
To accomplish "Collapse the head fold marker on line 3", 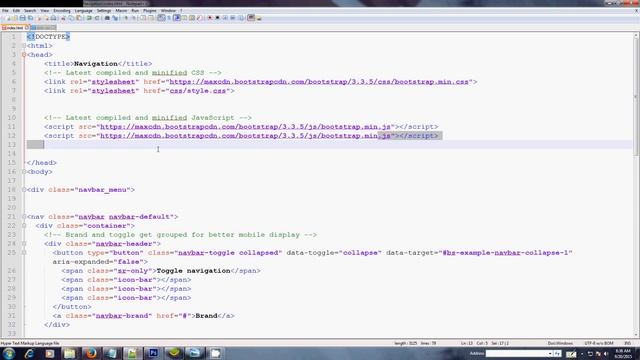I will point(24,55).
